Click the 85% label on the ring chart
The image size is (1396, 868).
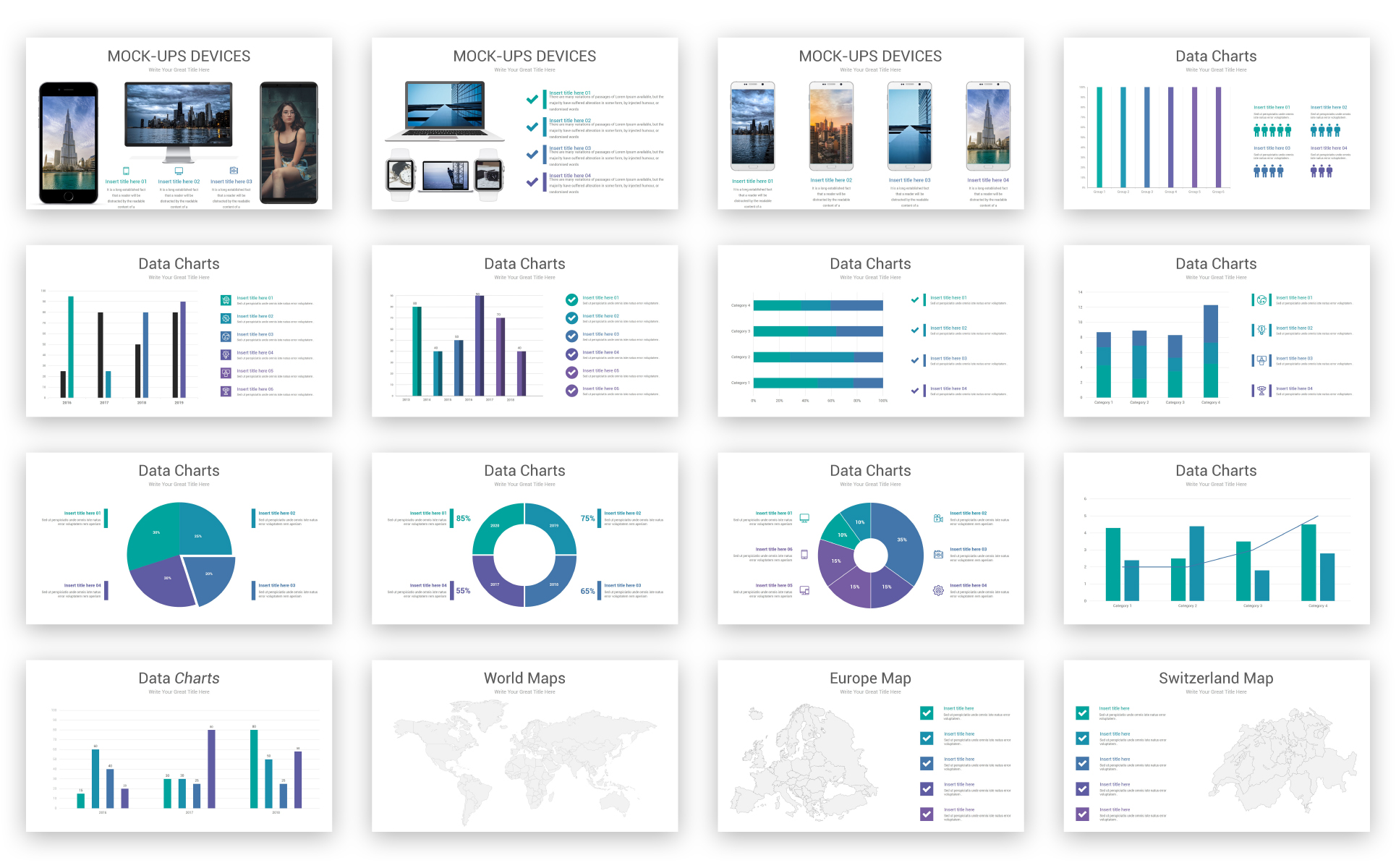click(x=463, y=518)
